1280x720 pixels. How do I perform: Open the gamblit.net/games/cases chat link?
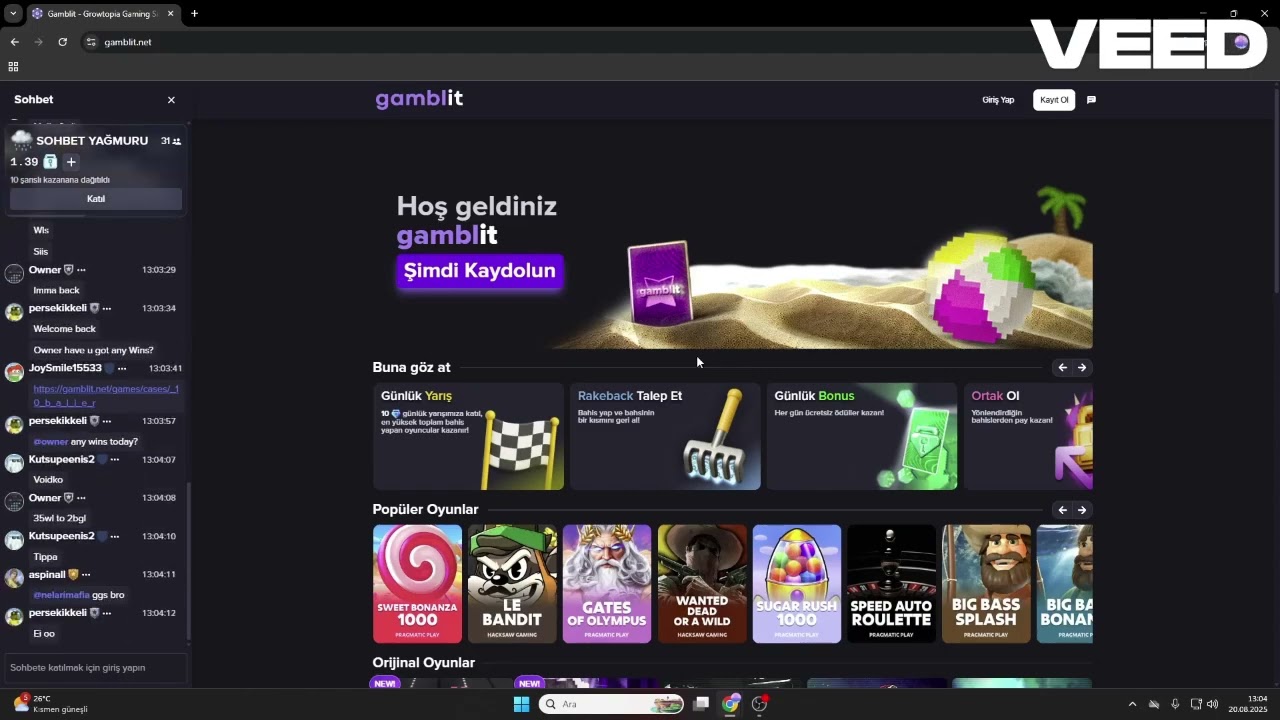(106, 395)
